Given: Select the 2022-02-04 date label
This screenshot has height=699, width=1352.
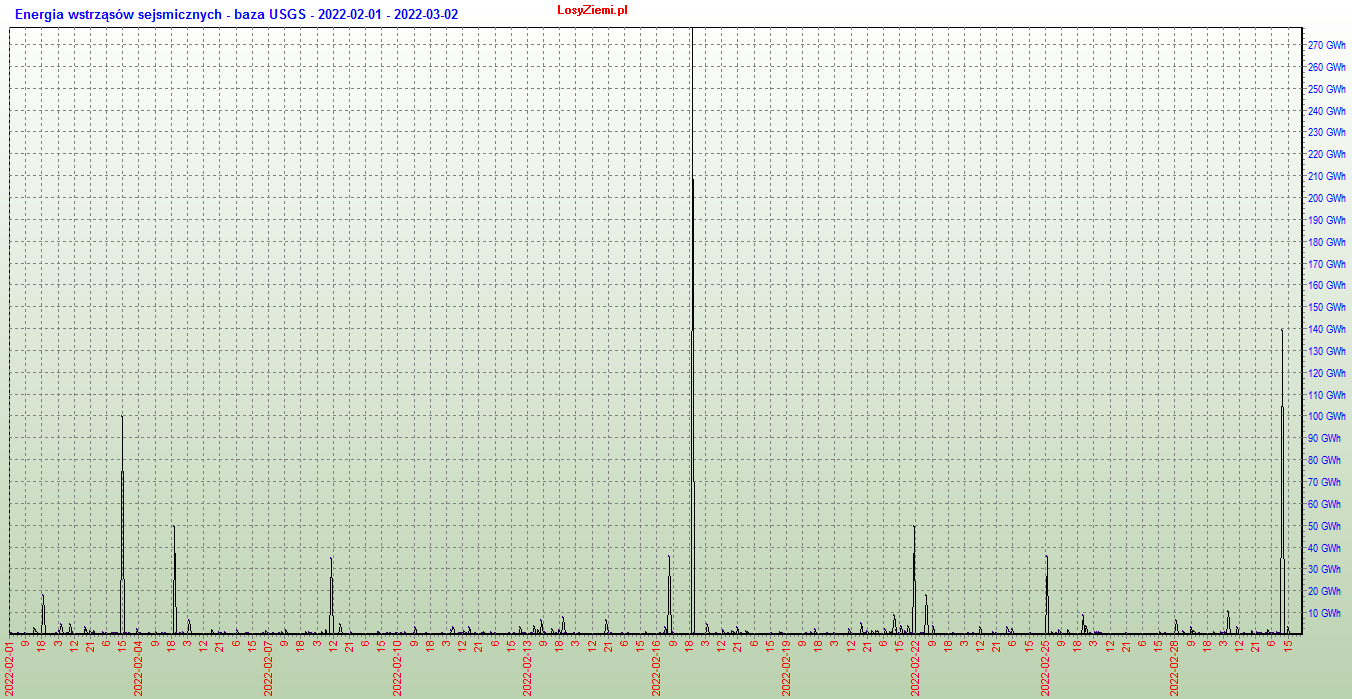Looking at the screenshot, I should pos(139,668).
